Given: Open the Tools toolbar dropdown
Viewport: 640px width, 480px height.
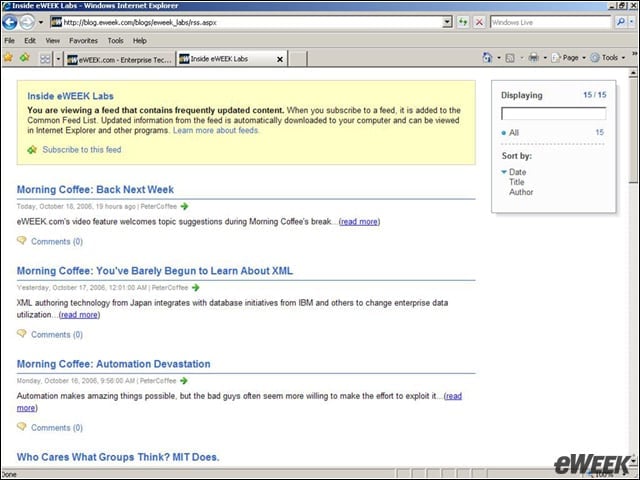Looking at the screenshot, I should click(608, 58).
